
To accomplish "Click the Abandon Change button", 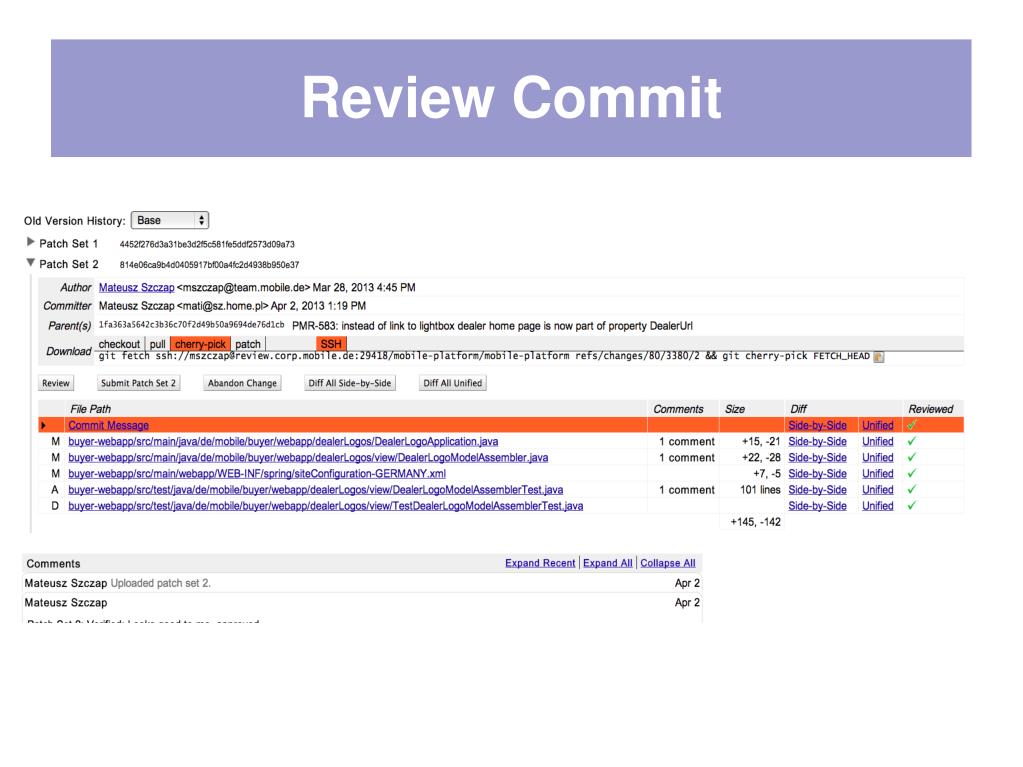I will [x=242, y=383].
